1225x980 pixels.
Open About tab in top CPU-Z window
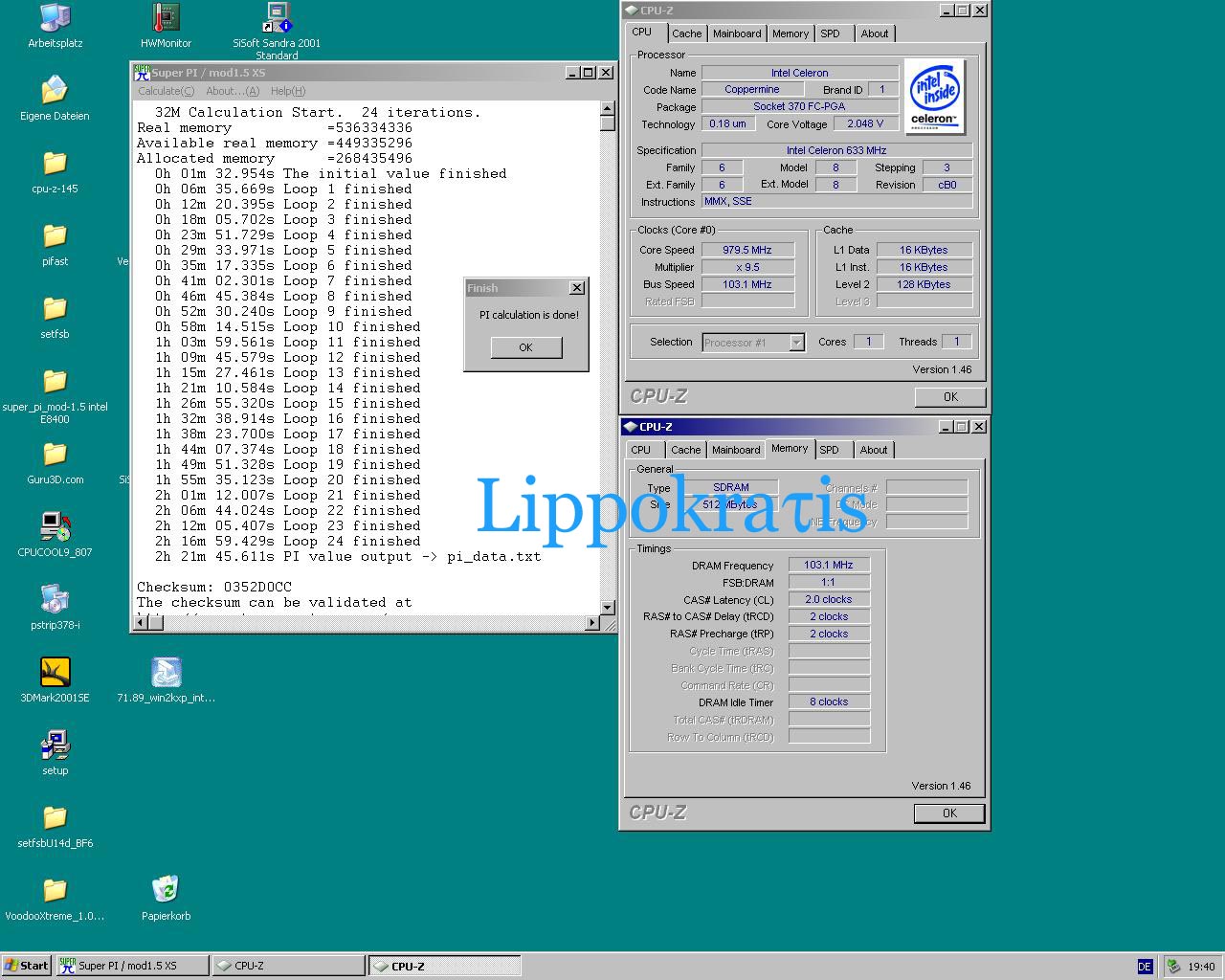[x=875, y=33]
